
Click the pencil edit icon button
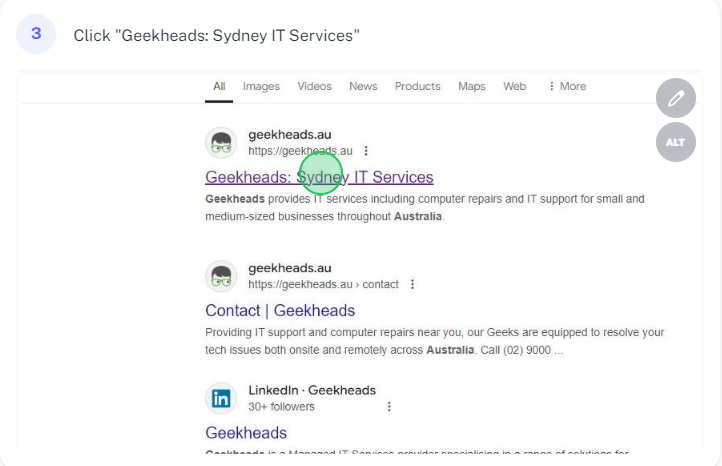[x=676, y=99]
